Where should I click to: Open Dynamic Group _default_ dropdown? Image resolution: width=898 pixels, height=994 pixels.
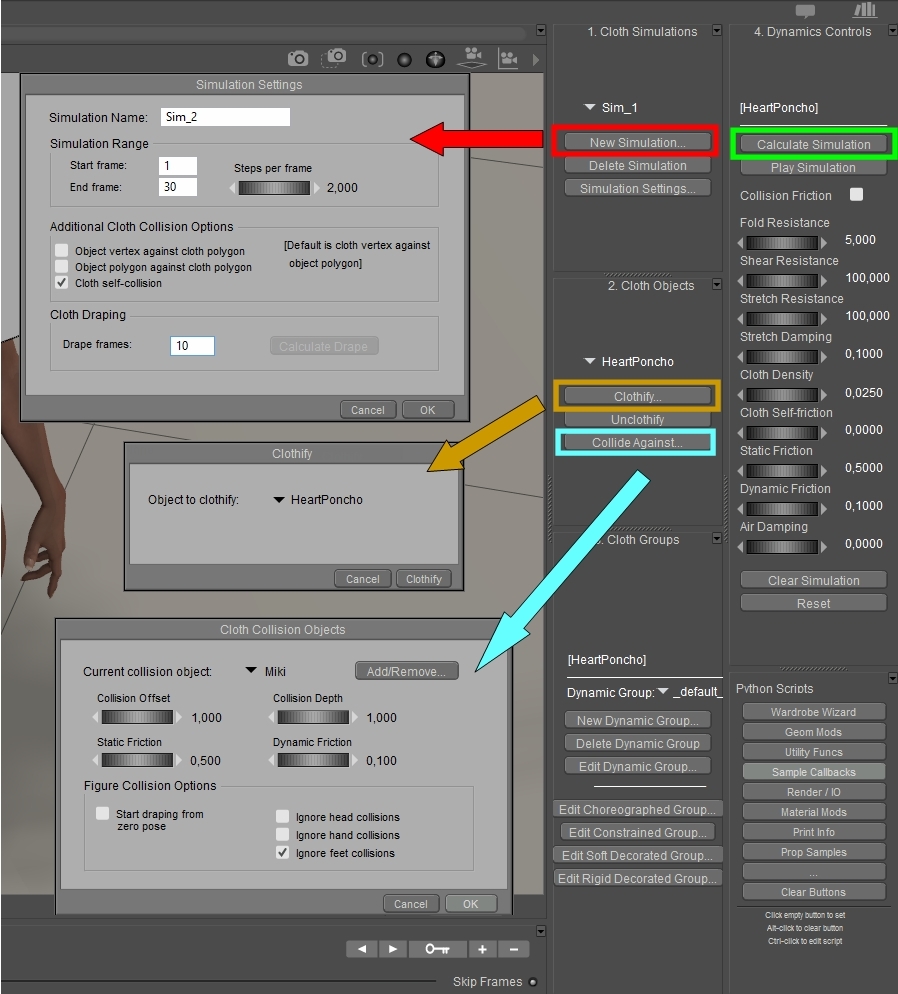[689, 692]
